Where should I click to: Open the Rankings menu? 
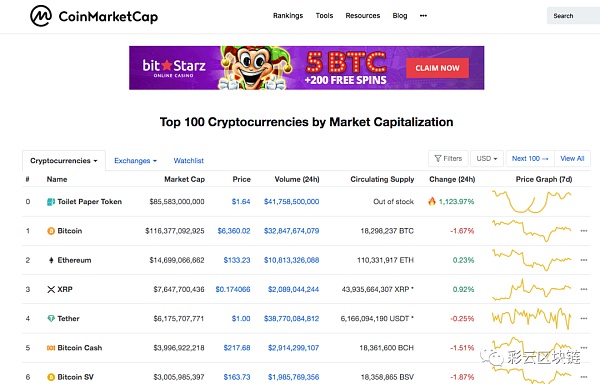288,16
